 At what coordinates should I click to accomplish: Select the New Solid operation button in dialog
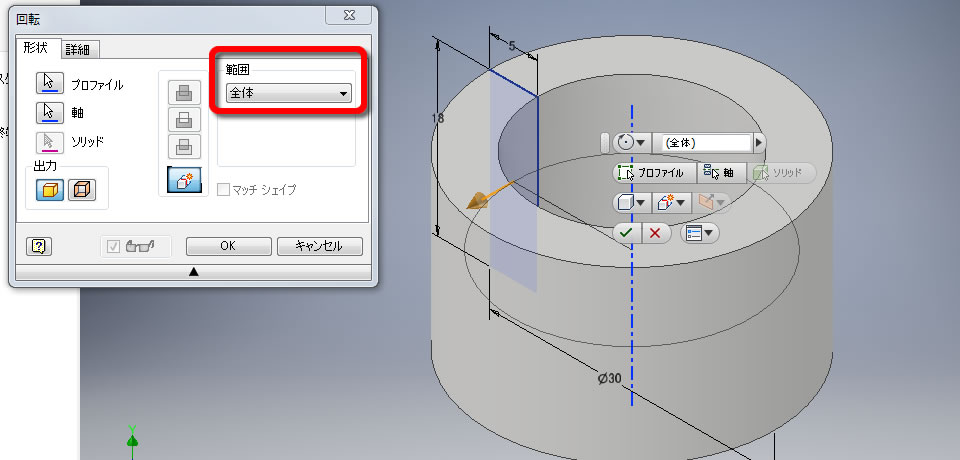click(x=184, y=179)
